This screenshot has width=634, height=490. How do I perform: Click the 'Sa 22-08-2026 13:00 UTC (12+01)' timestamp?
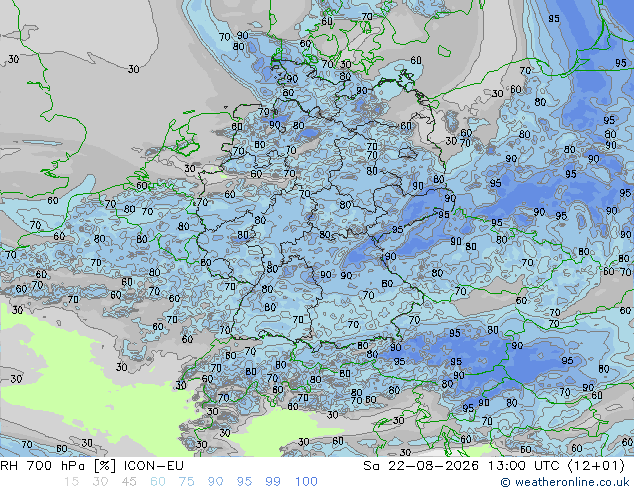click(494, 466)
